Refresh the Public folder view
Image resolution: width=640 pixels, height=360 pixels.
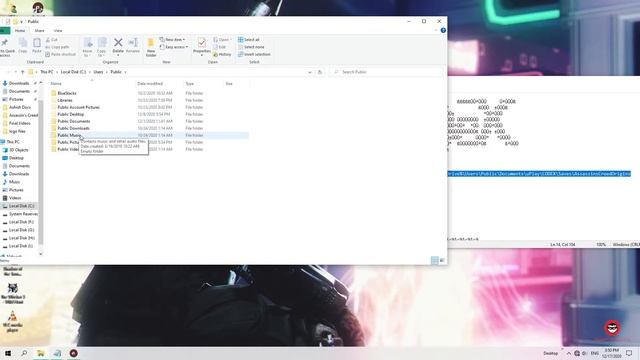click(320, 72)
